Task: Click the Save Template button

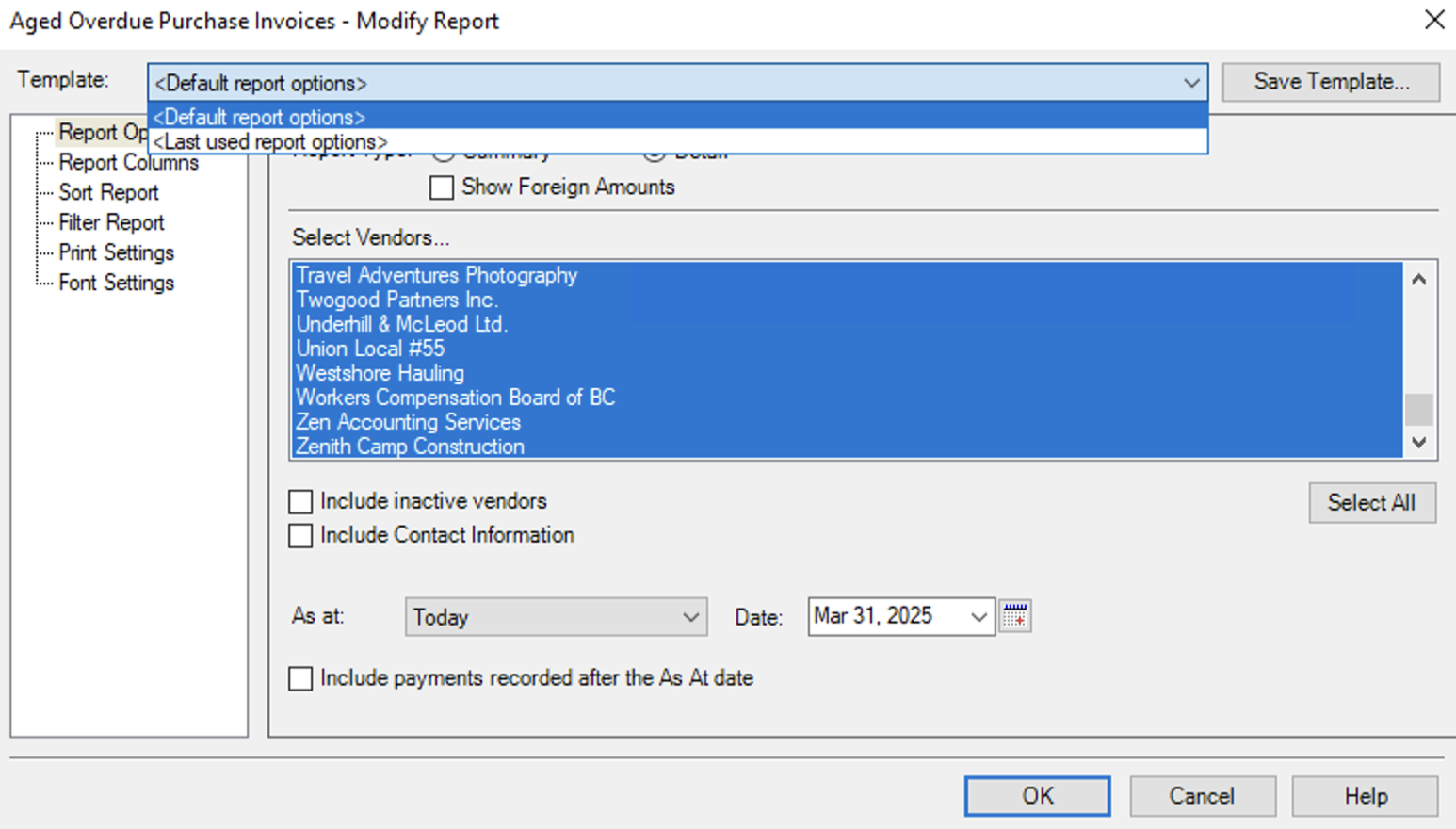Action: tap(1330, 82)
